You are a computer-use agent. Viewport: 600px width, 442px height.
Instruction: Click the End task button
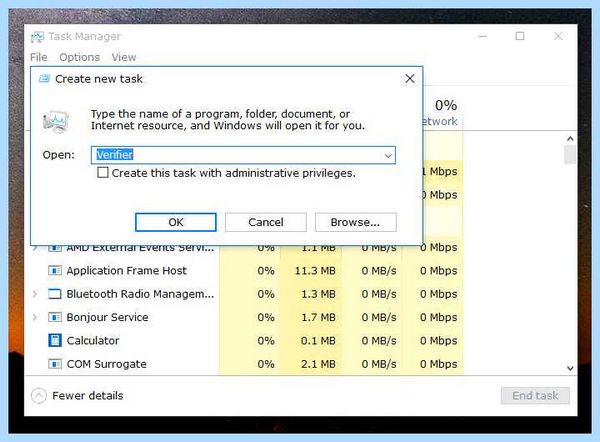[x=535, y=396]
